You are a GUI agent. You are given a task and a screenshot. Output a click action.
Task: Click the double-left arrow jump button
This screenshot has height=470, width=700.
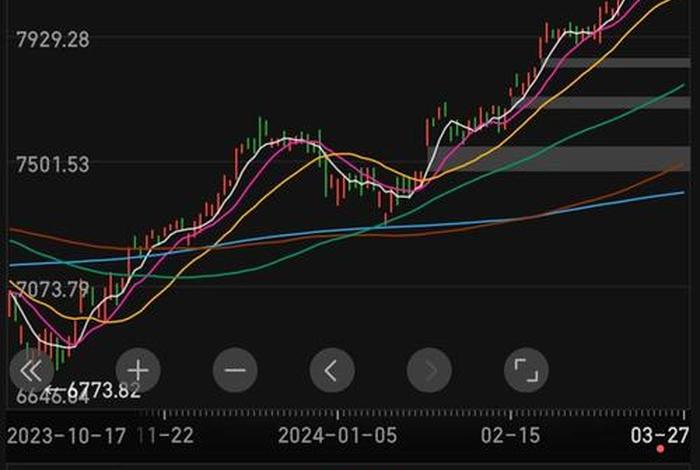[x=30, y=371]
